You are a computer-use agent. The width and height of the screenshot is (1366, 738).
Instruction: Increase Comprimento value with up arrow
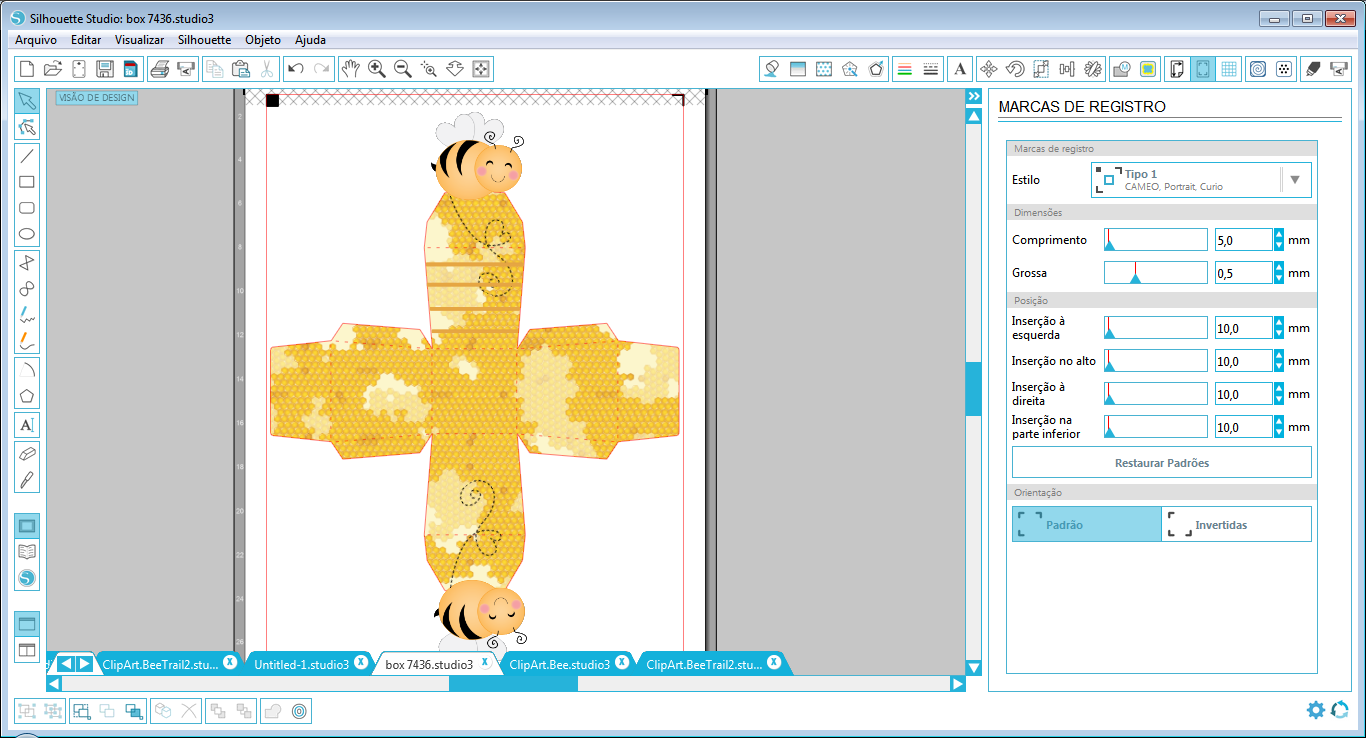[x=1279, y=235]
